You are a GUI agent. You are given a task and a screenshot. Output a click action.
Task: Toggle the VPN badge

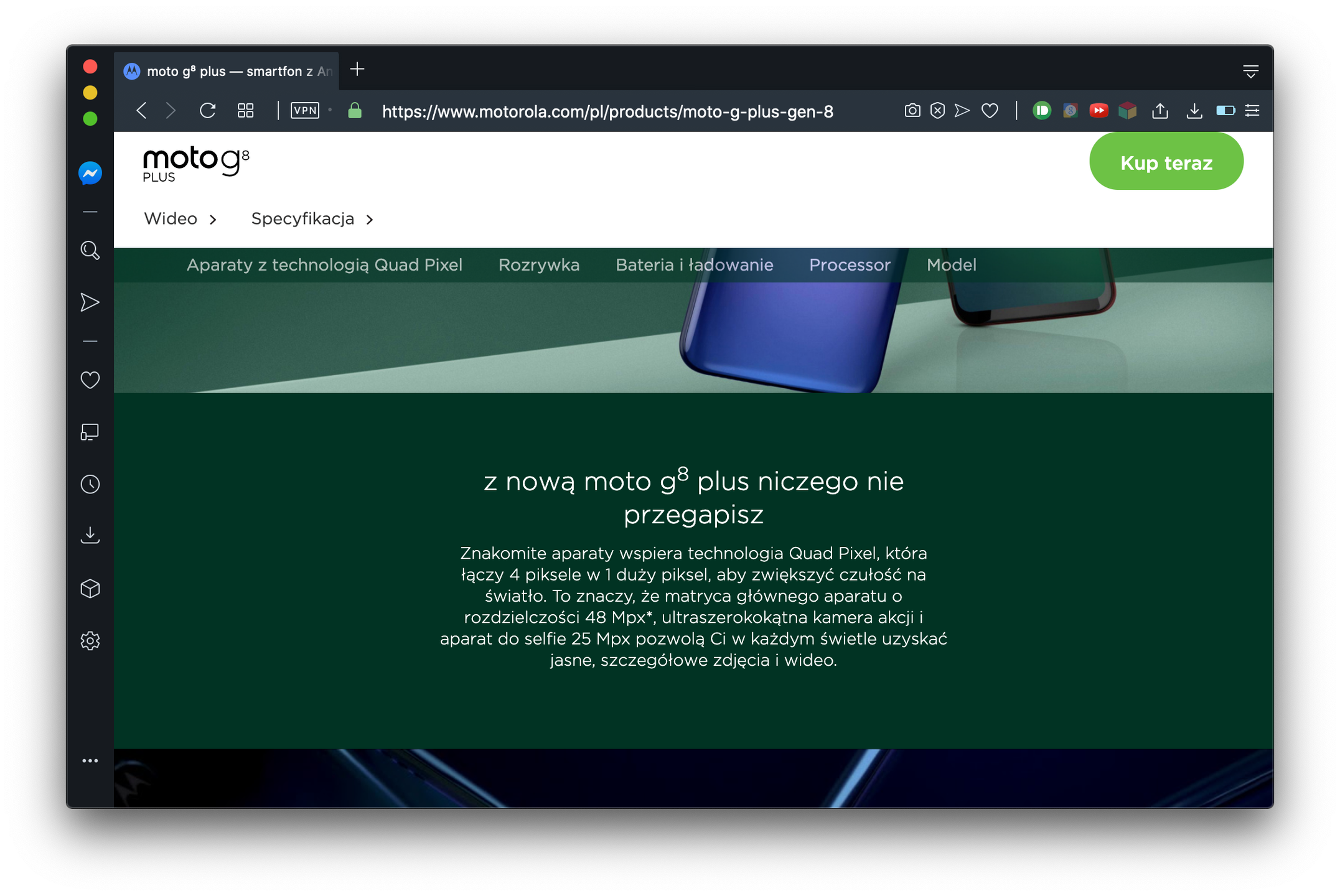[305, 111]
